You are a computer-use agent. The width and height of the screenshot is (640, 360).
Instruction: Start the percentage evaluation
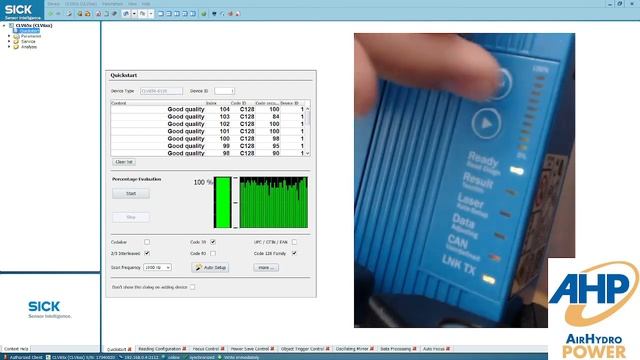(x=131, y=193)
